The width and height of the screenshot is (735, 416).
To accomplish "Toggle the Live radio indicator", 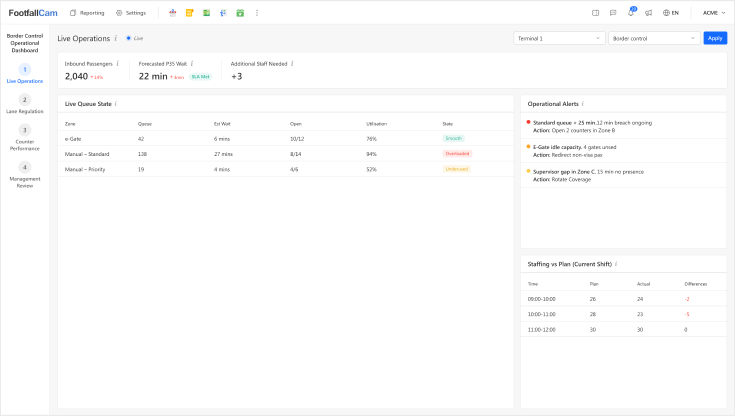I will (128, 38).
